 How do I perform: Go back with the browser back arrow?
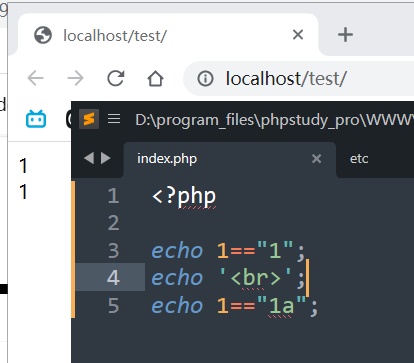(35, 78)
